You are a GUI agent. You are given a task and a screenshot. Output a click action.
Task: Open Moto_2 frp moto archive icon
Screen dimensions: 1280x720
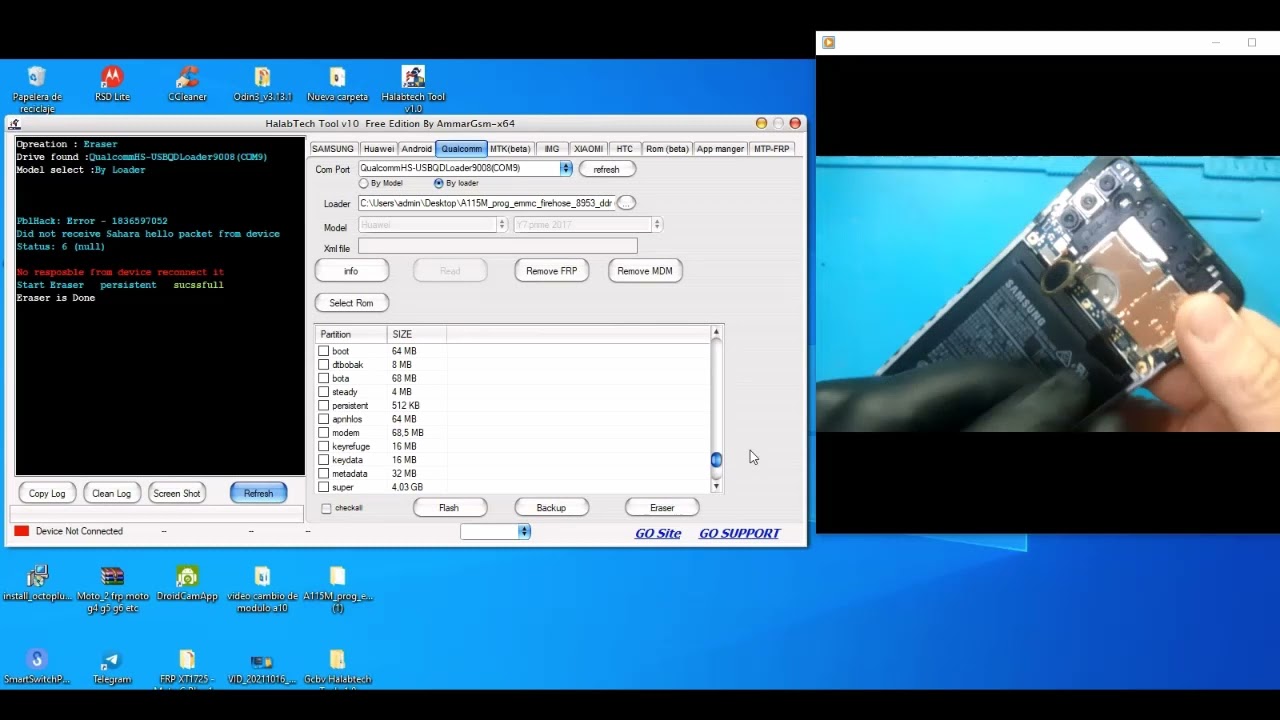112,589
